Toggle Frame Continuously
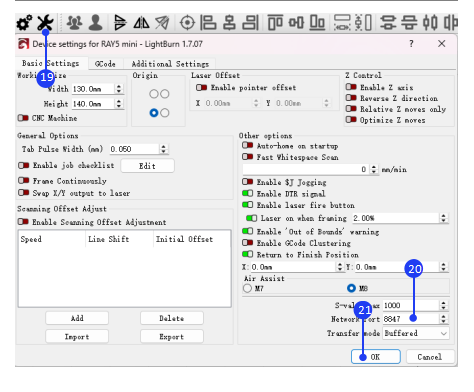 coord(24,181)
